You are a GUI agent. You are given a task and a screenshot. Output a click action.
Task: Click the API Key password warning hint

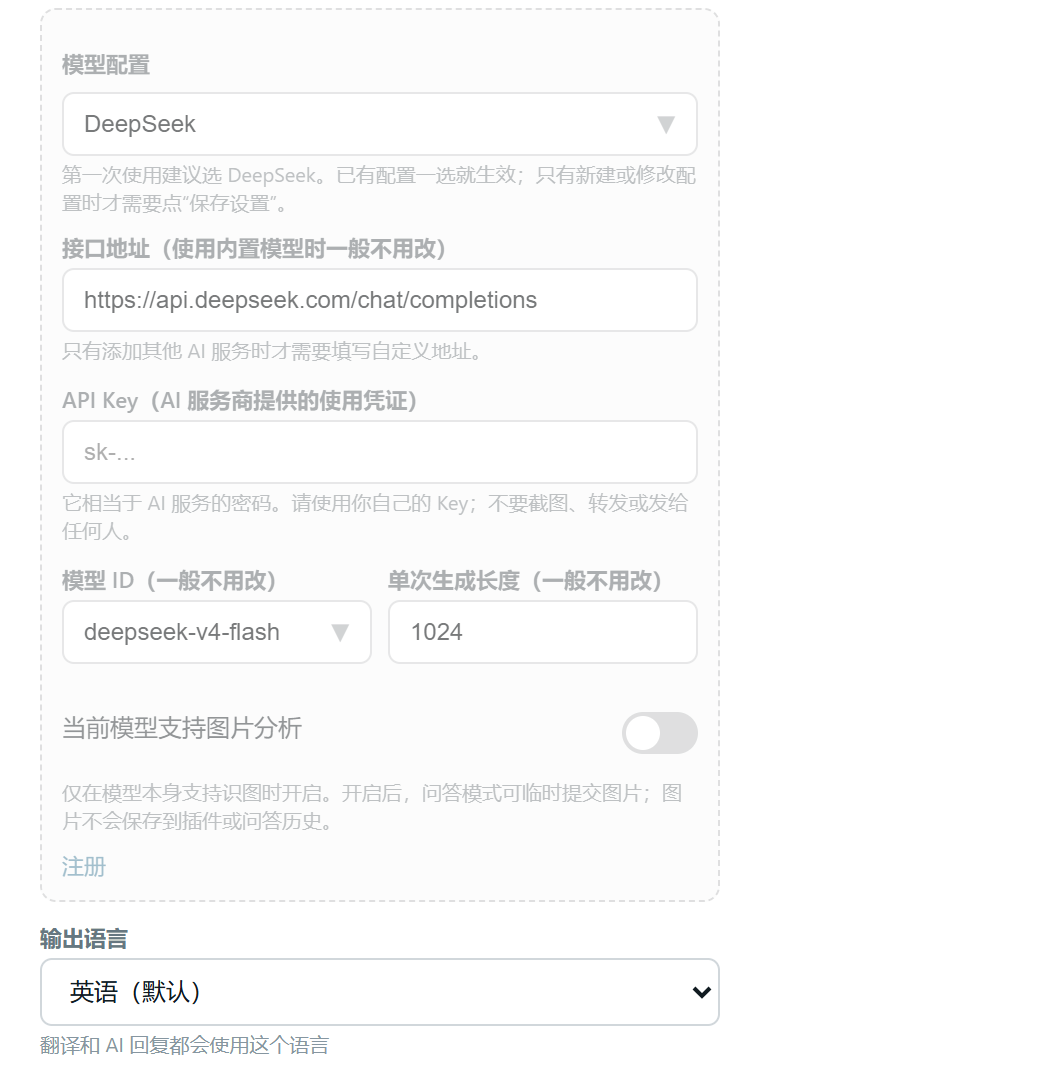pyautogui.click(x=375, y=517)
